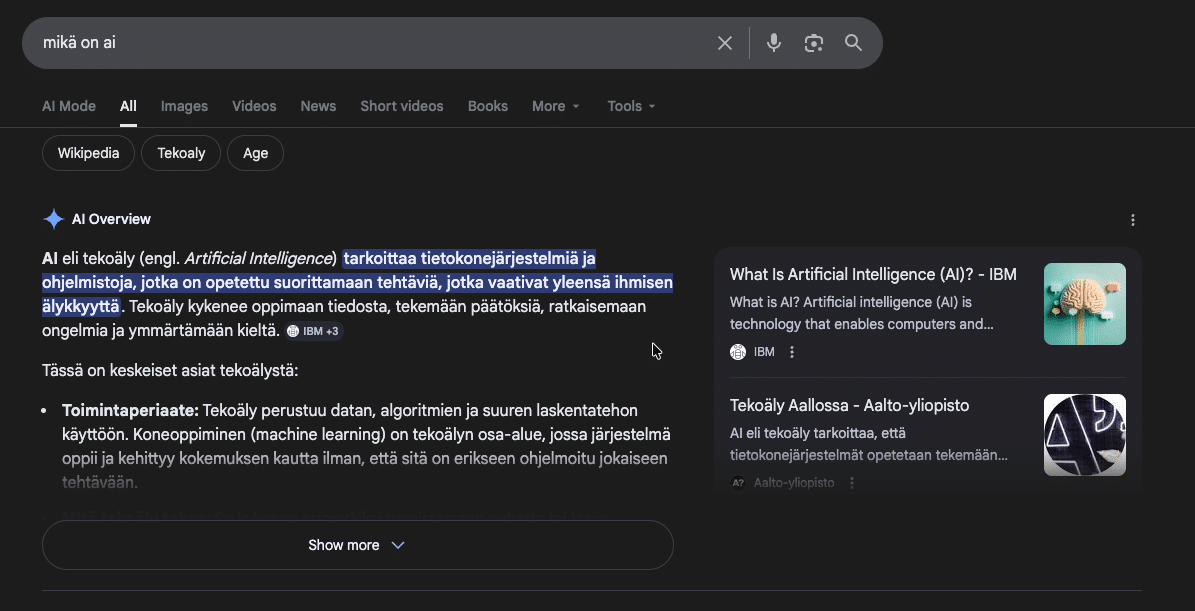1195x611 pixels.
Task: Switch to the News tab
Action: click(x=317, y=105)
